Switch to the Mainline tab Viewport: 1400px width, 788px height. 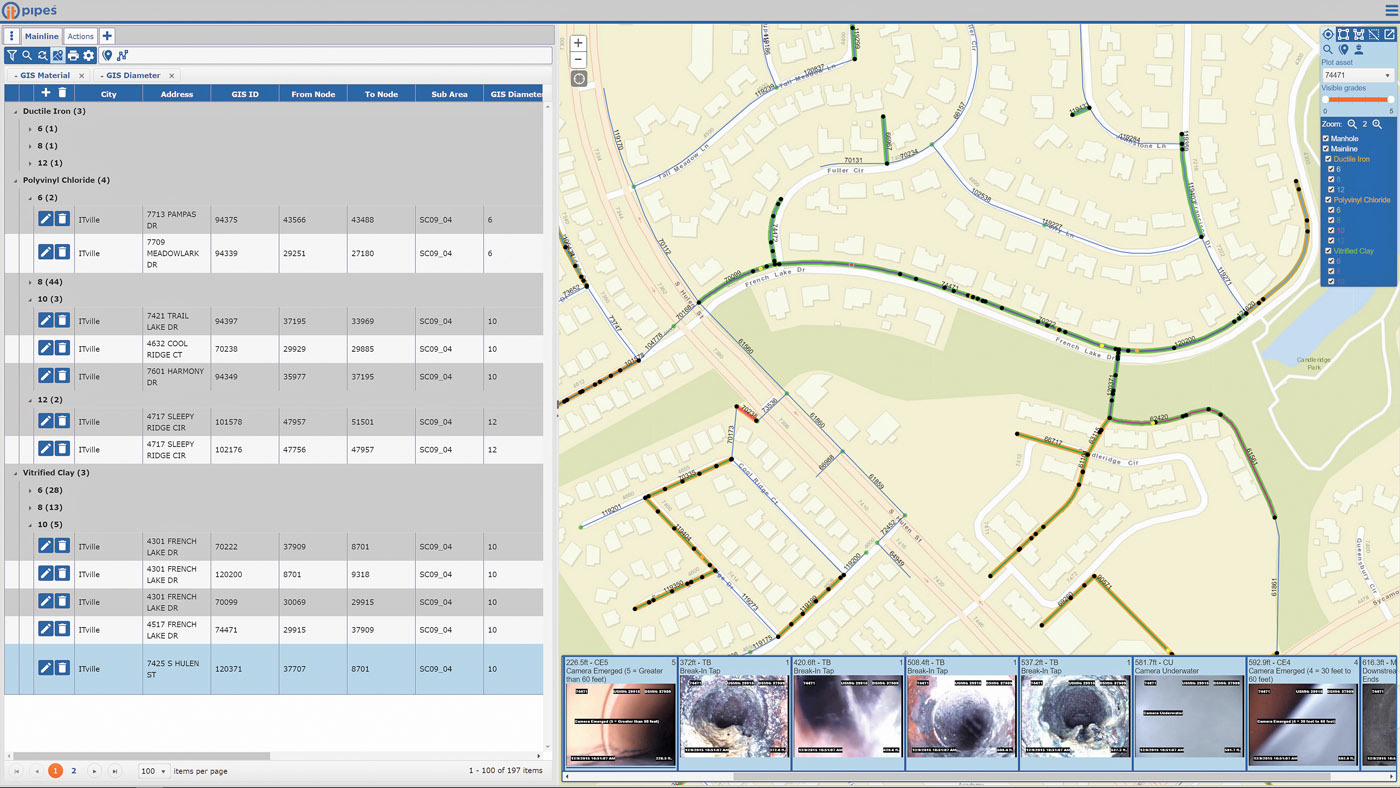(42, 36)
